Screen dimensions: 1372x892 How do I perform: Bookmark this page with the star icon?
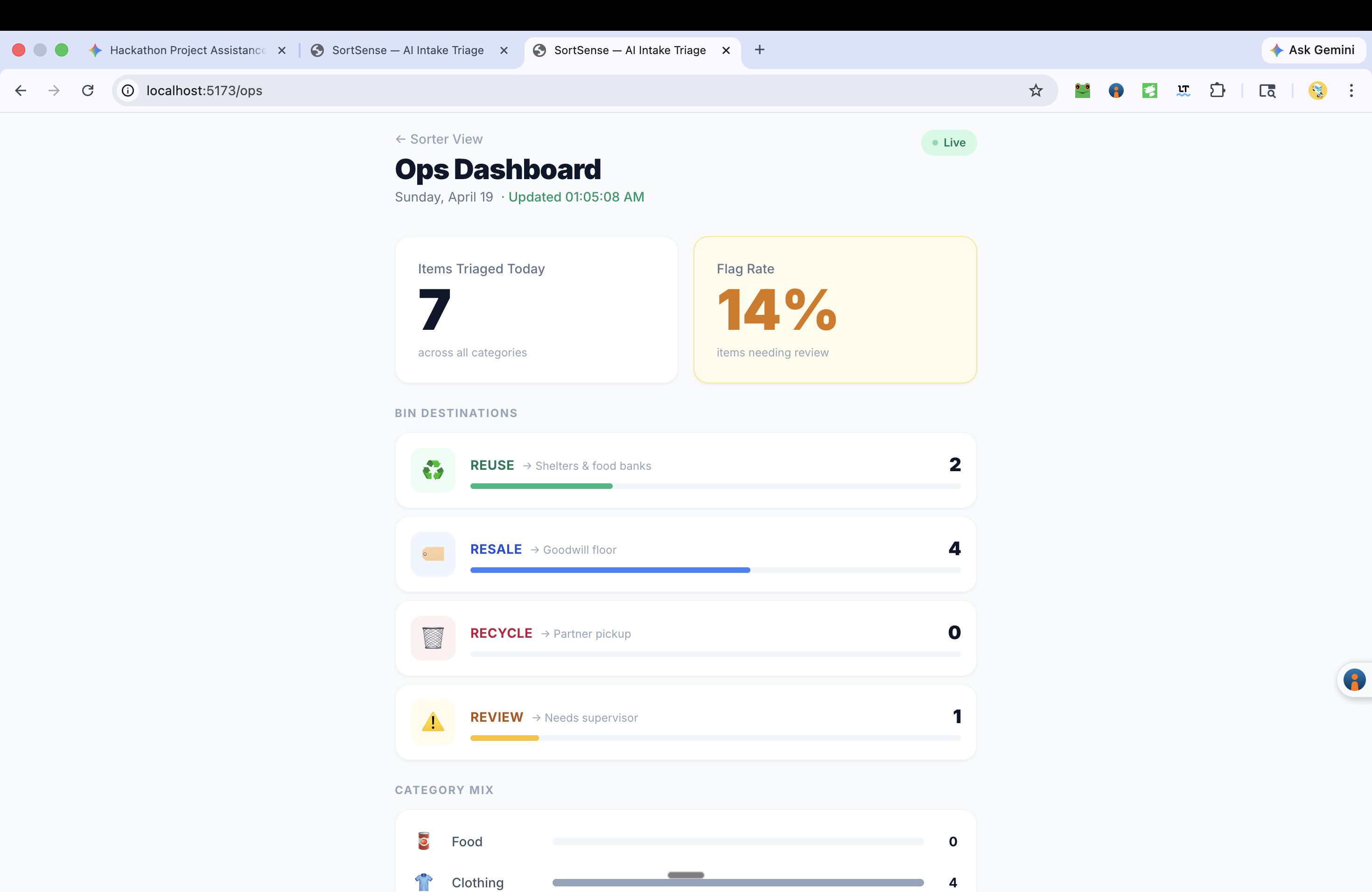tap(1036, 91)
